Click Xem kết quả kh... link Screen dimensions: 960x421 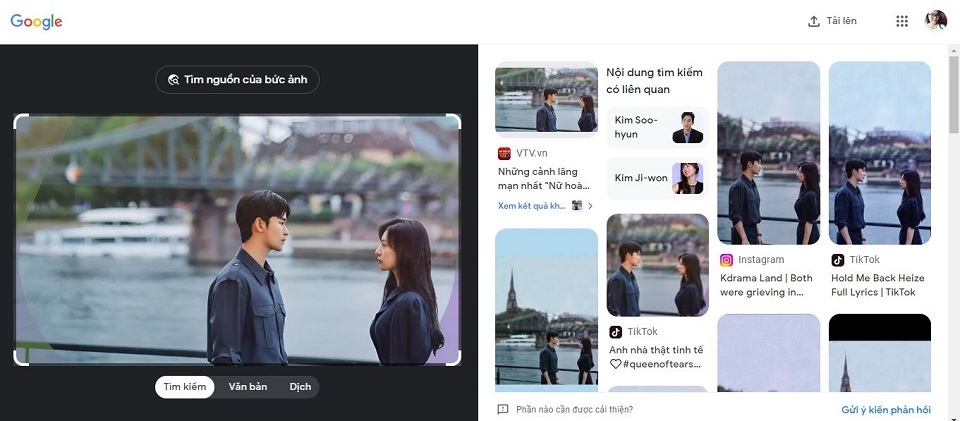(x=531, y=206)
